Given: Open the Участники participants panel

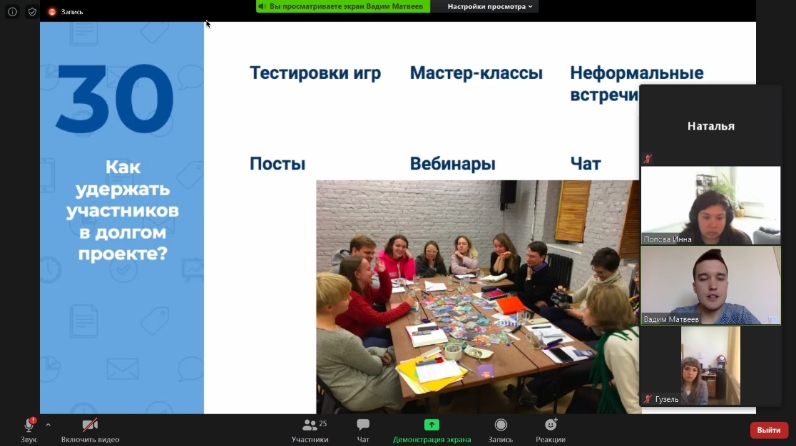Looking at the screenshot, I should 309,426.
